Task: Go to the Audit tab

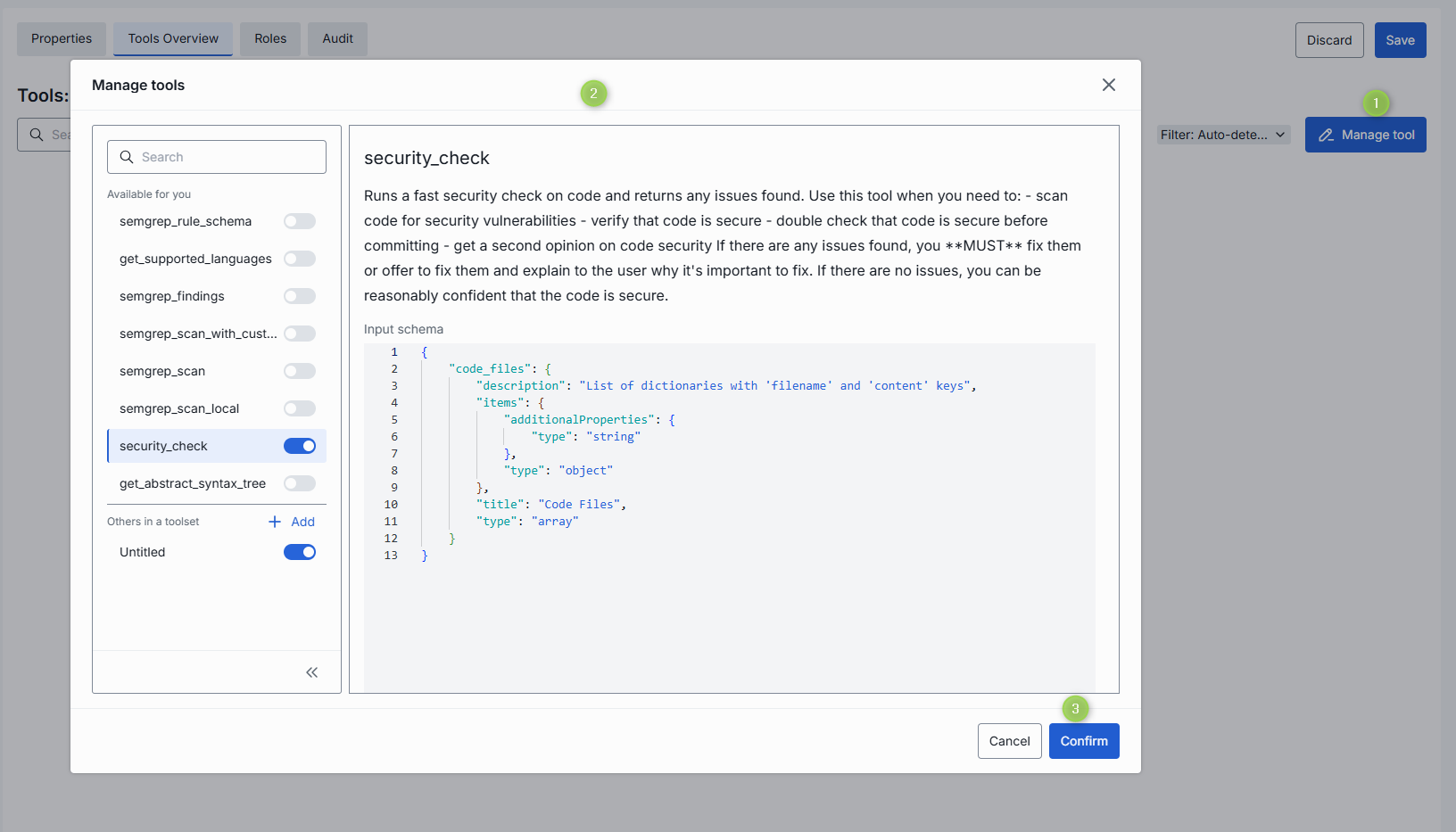Action: [337, 39]
